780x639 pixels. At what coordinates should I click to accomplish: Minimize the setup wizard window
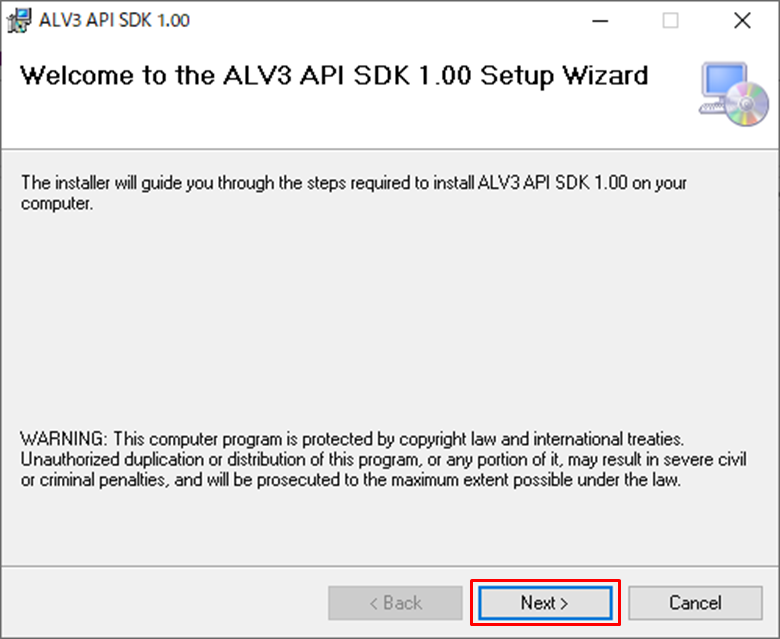point(600,20)
